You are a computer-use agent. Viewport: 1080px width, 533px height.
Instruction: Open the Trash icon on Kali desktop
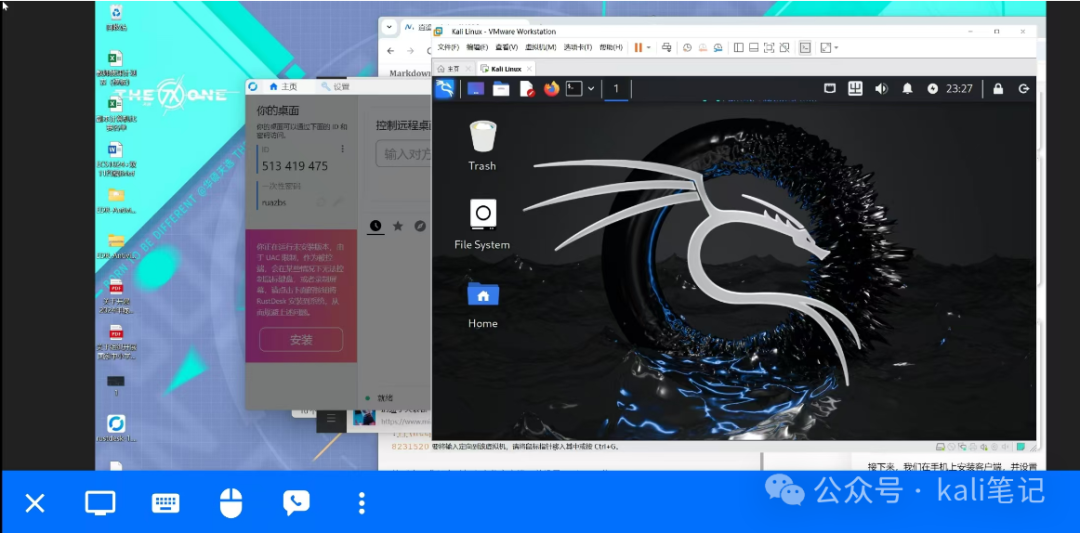[x=482, y=145]
